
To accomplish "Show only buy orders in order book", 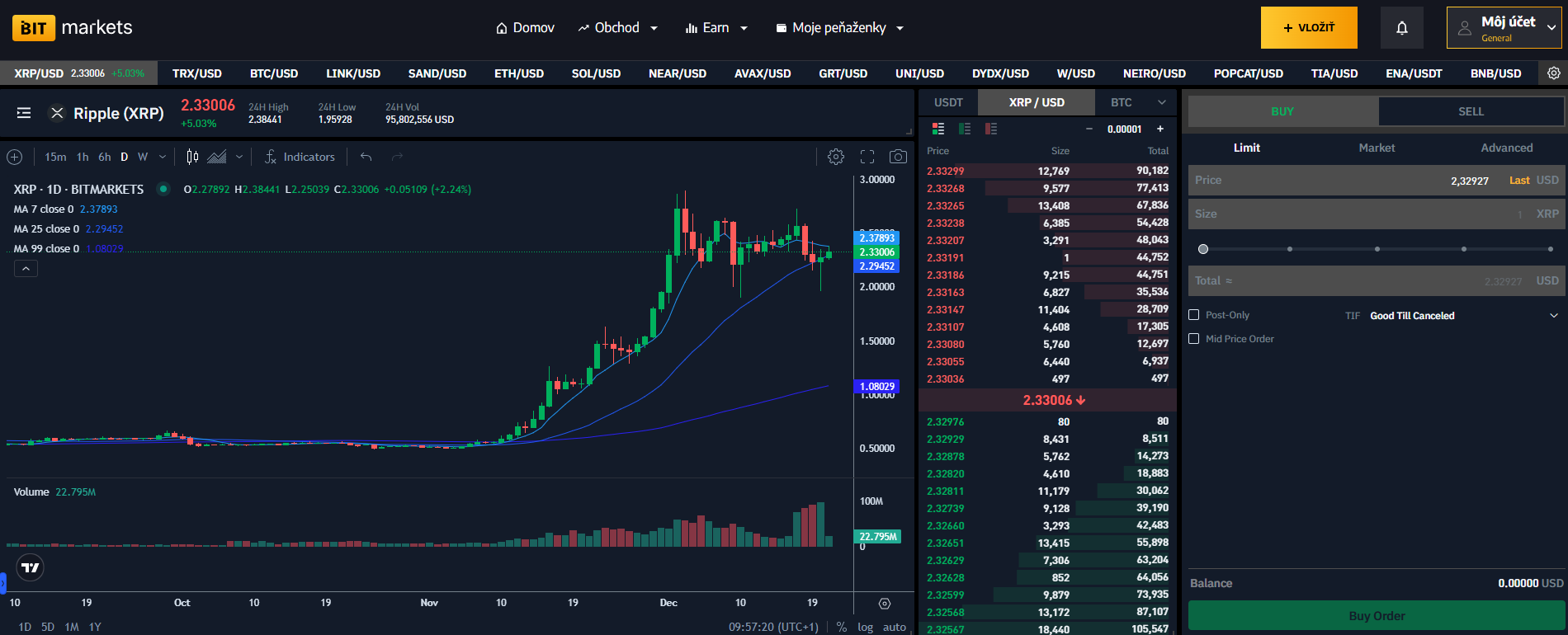I will click(x=965, y=129).
